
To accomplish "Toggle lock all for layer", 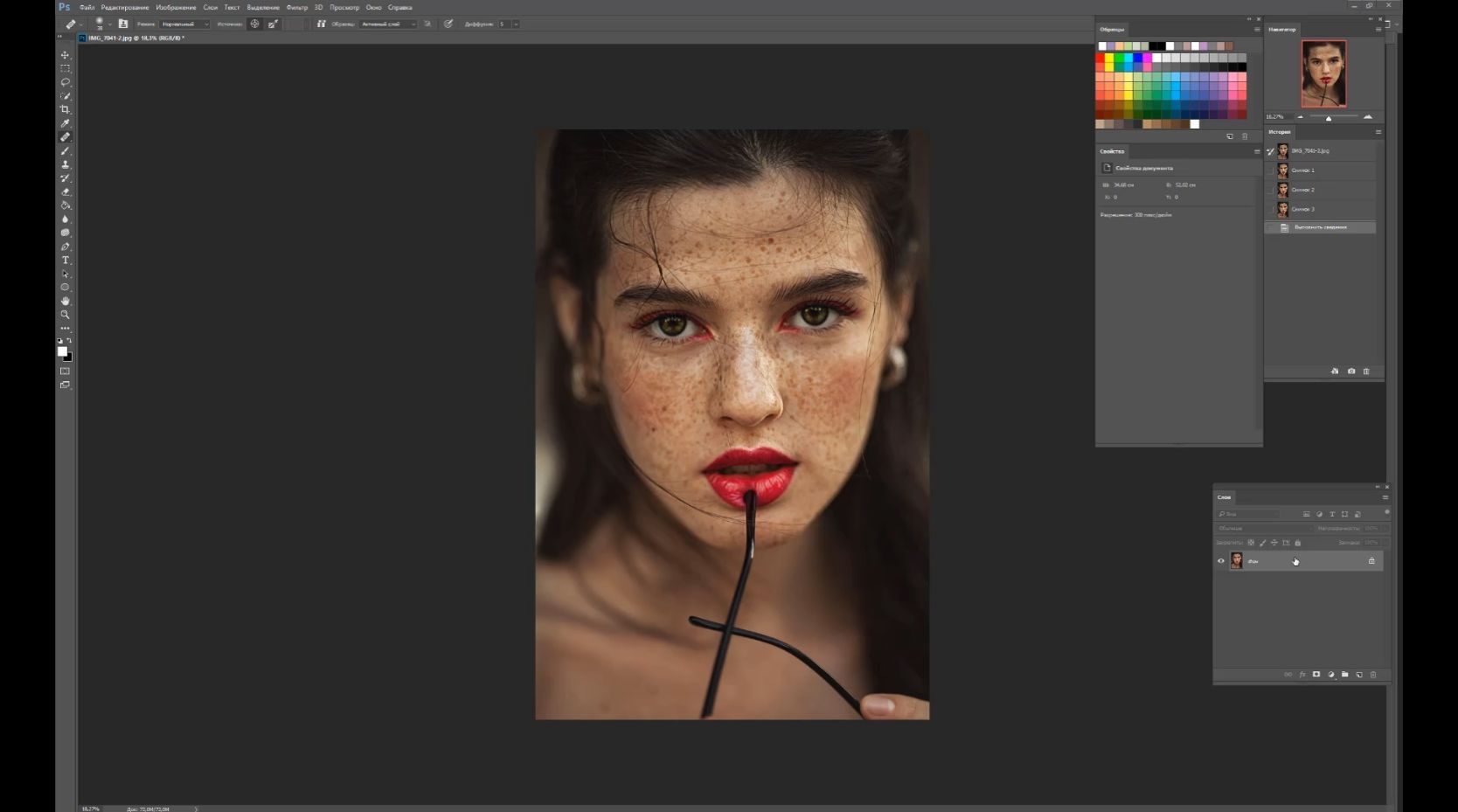I will 1297,543.
